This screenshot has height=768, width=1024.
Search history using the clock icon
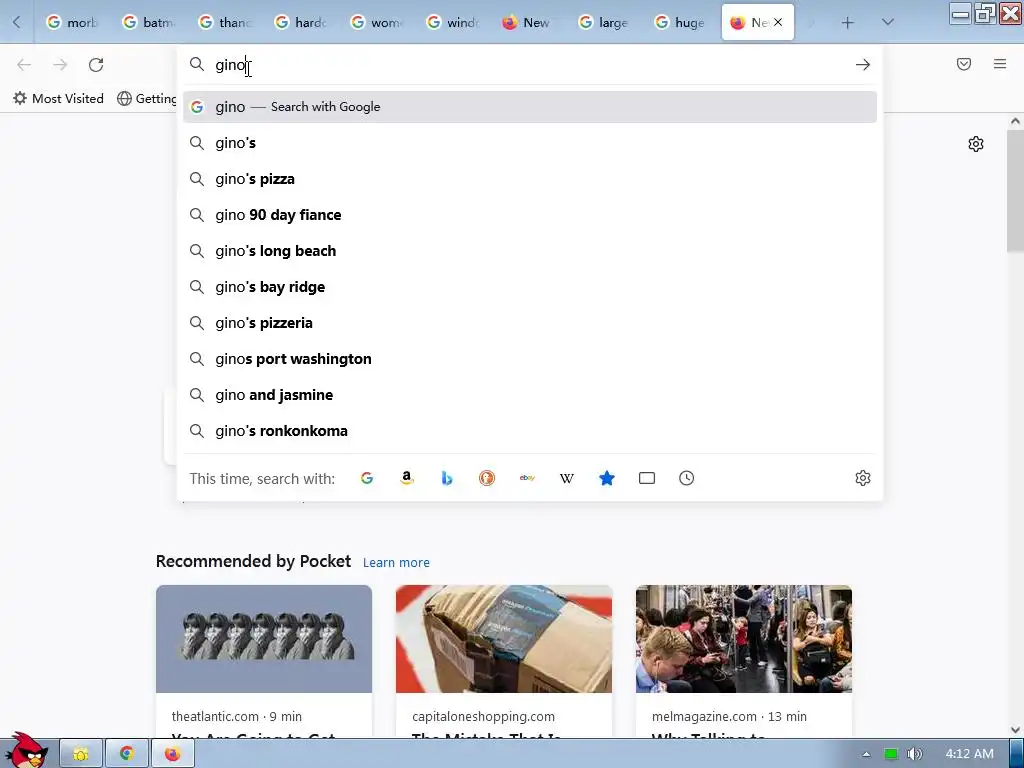click(686, 478)
